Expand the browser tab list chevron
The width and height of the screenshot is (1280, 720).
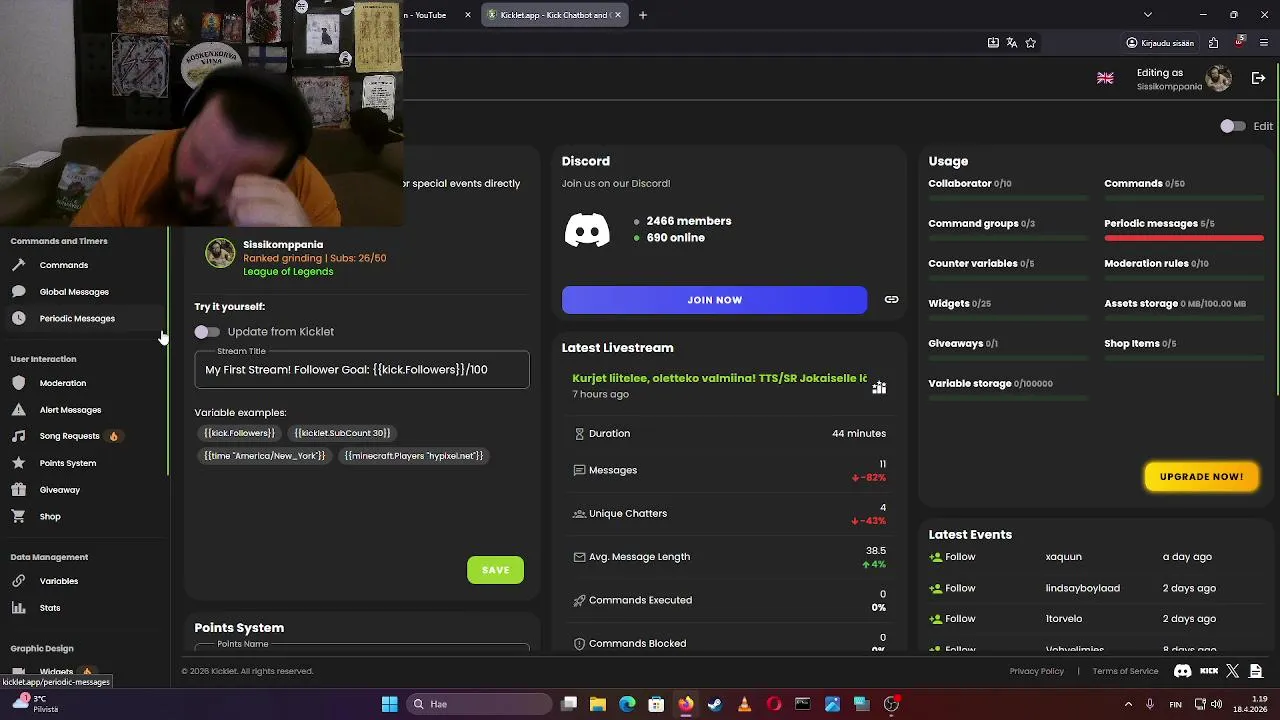click(x=1148, y=15)
